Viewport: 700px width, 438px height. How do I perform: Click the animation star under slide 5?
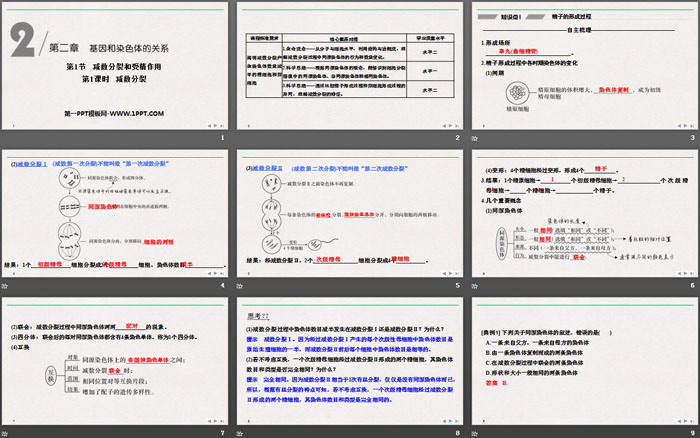240,286
